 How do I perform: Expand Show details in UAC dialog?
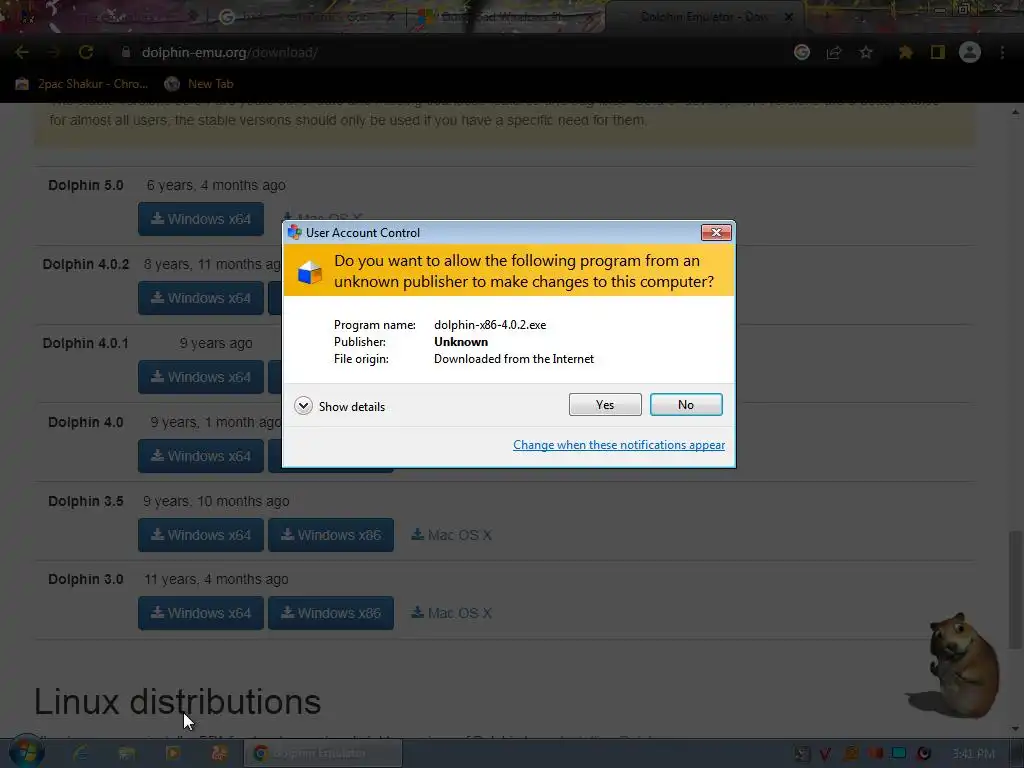coord(339,406)
